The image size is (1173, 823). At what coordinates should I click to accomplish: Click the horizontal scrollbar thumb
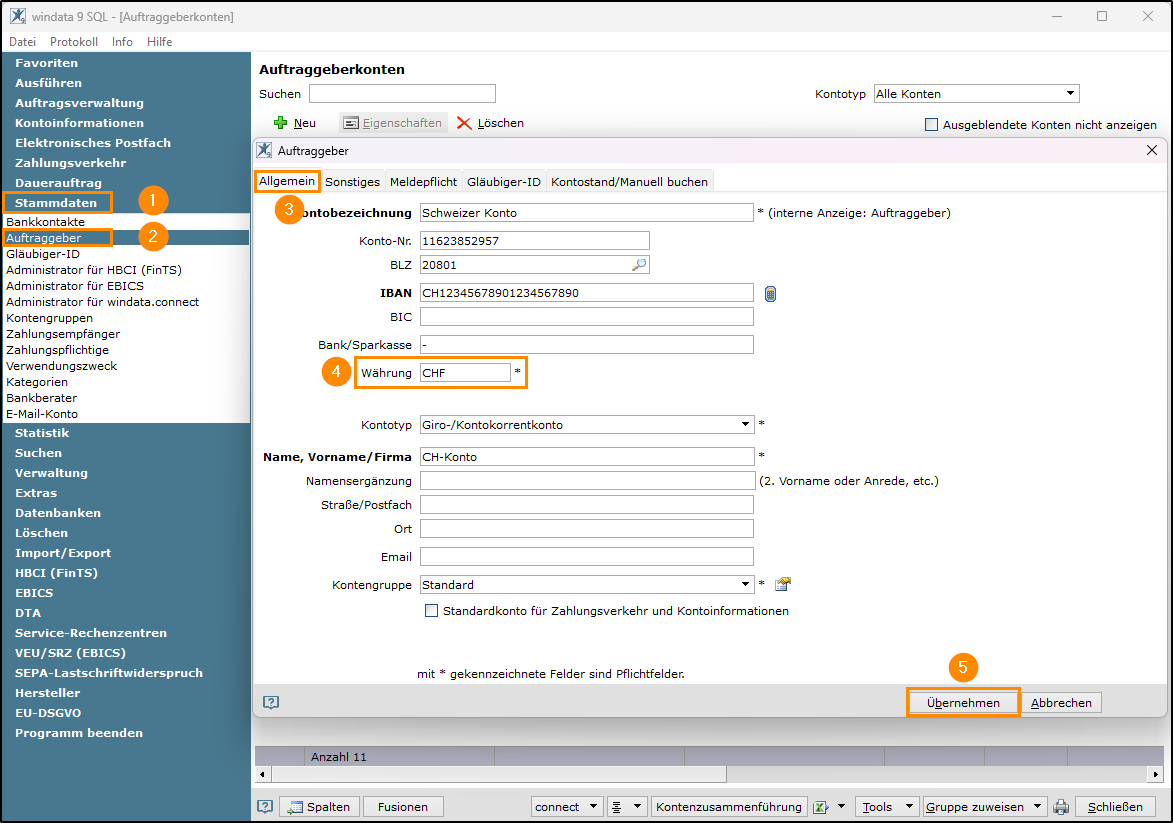499,774
